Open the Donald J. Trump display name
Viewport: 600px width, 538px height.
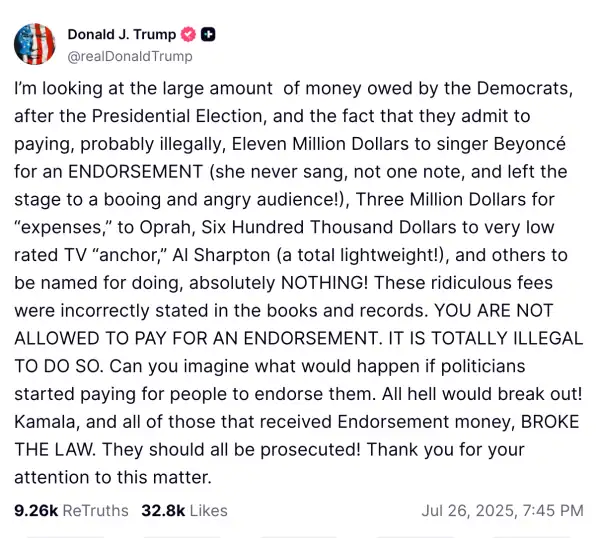point(120,35)
